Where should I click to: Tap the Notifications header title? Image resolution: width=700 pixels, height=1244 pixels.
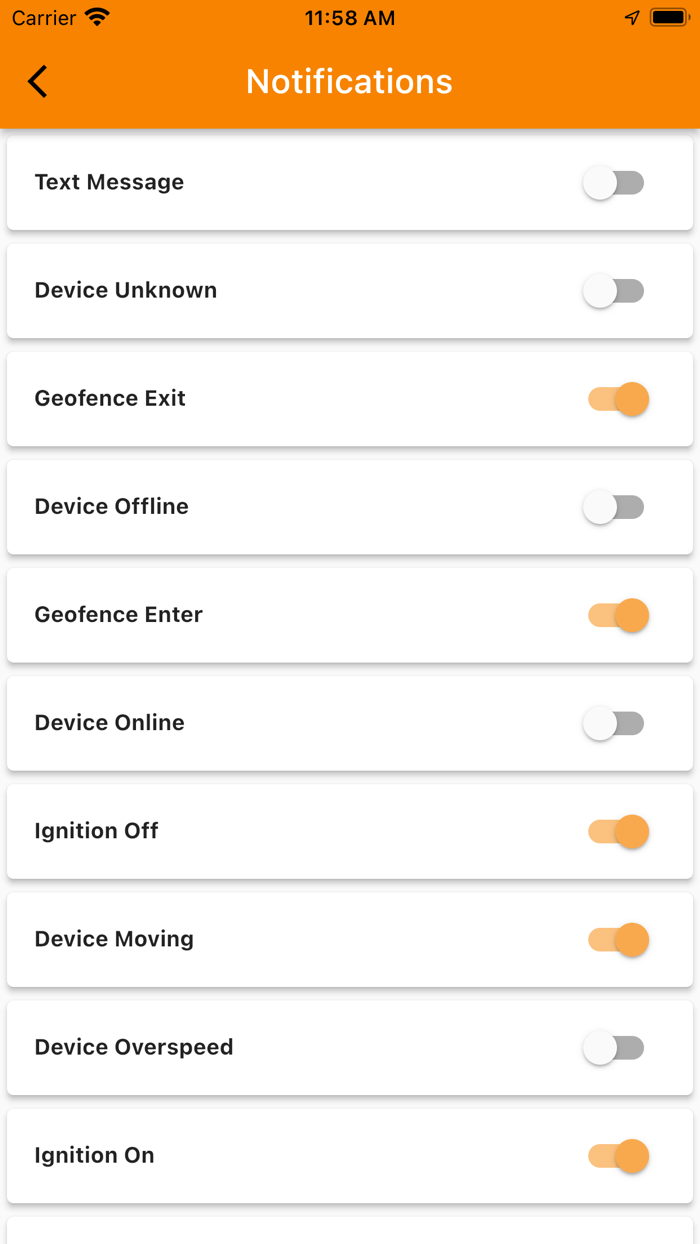pos(349,81)
